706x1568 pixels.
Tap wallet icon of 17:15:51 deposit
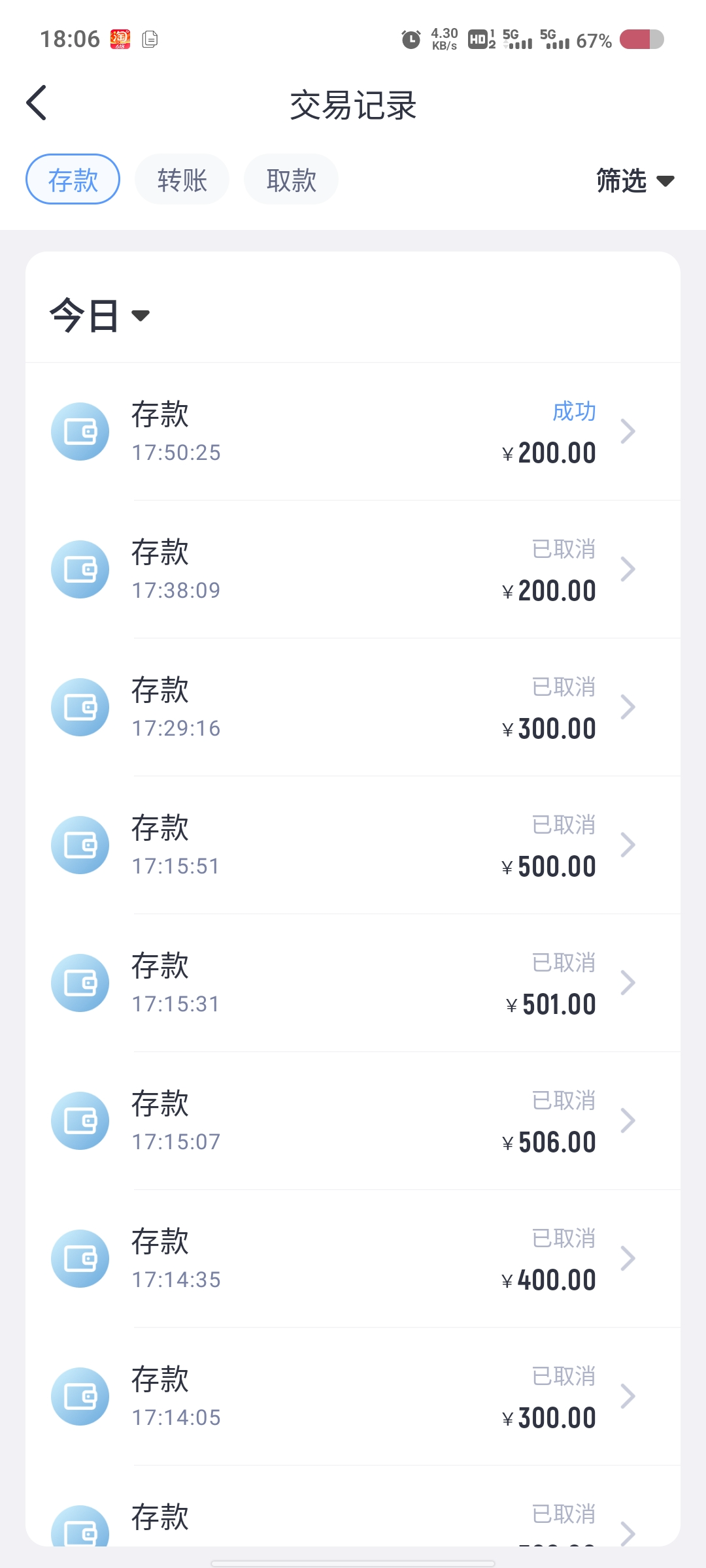pos(80,845)
